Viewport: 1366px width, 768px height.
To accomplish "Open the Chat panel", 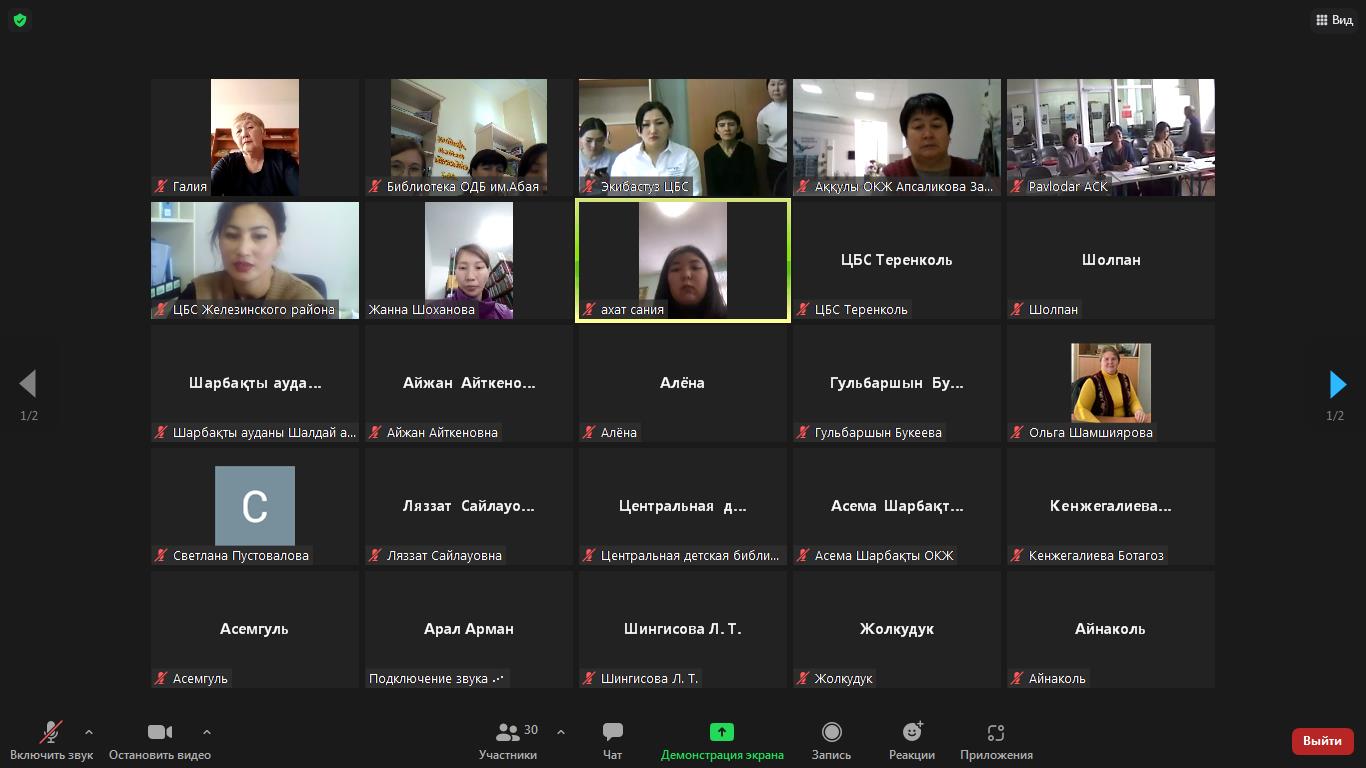I will 613,733.
